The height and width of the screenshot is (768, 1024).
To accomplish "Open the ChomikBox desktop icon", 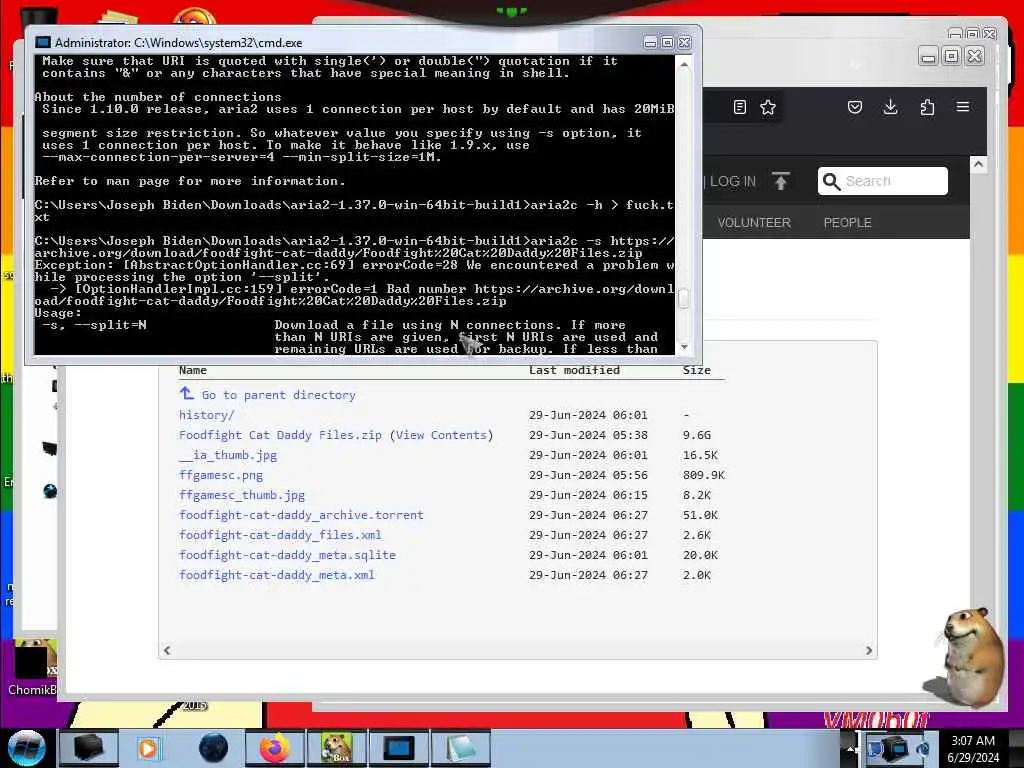I will pos(33,667).
